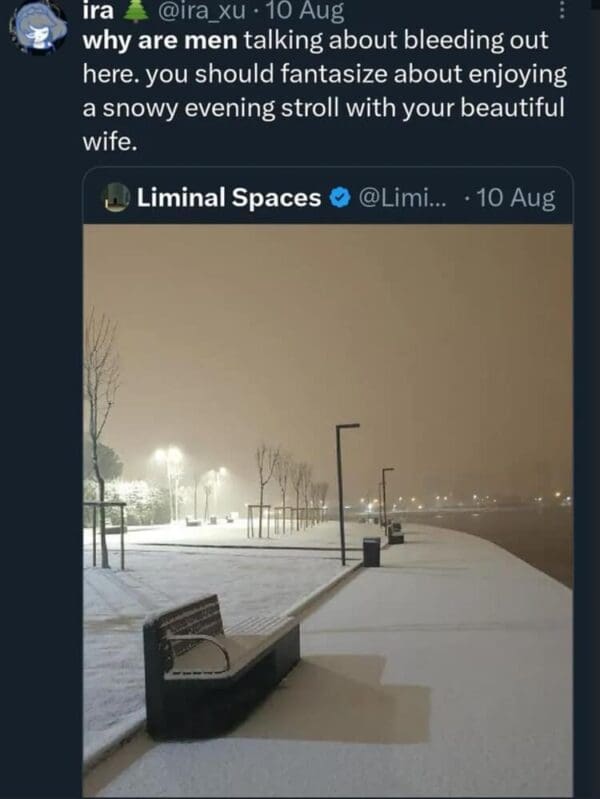Click the bold "why are men" text

159,42
